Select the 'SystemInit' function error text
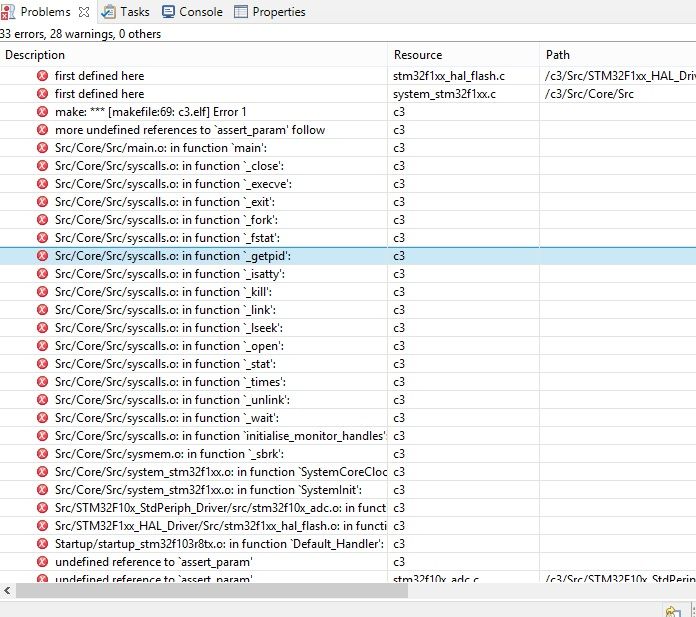 (208, 490)
